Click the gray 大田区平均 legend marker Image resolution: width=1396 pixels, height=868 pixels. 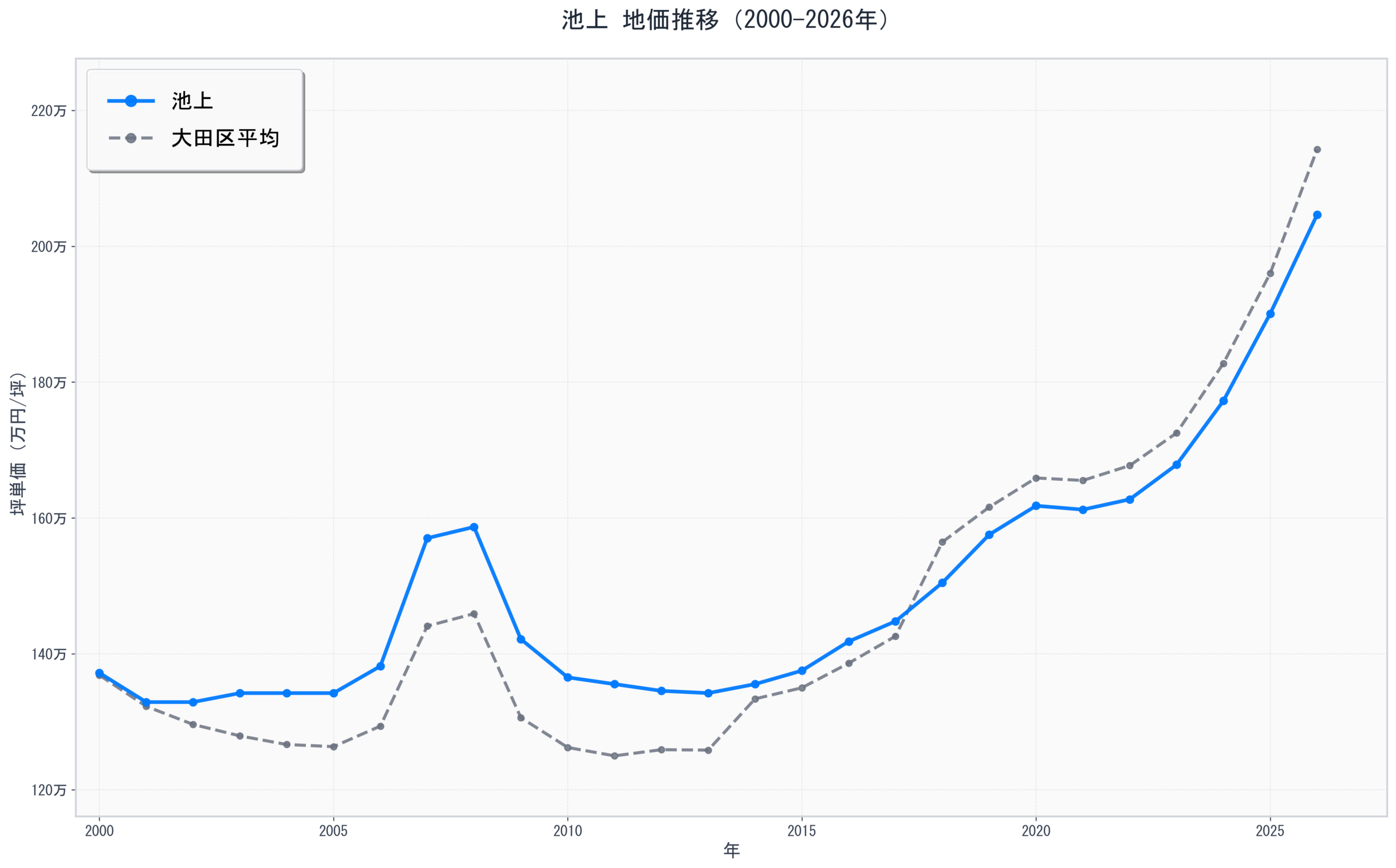131,138
